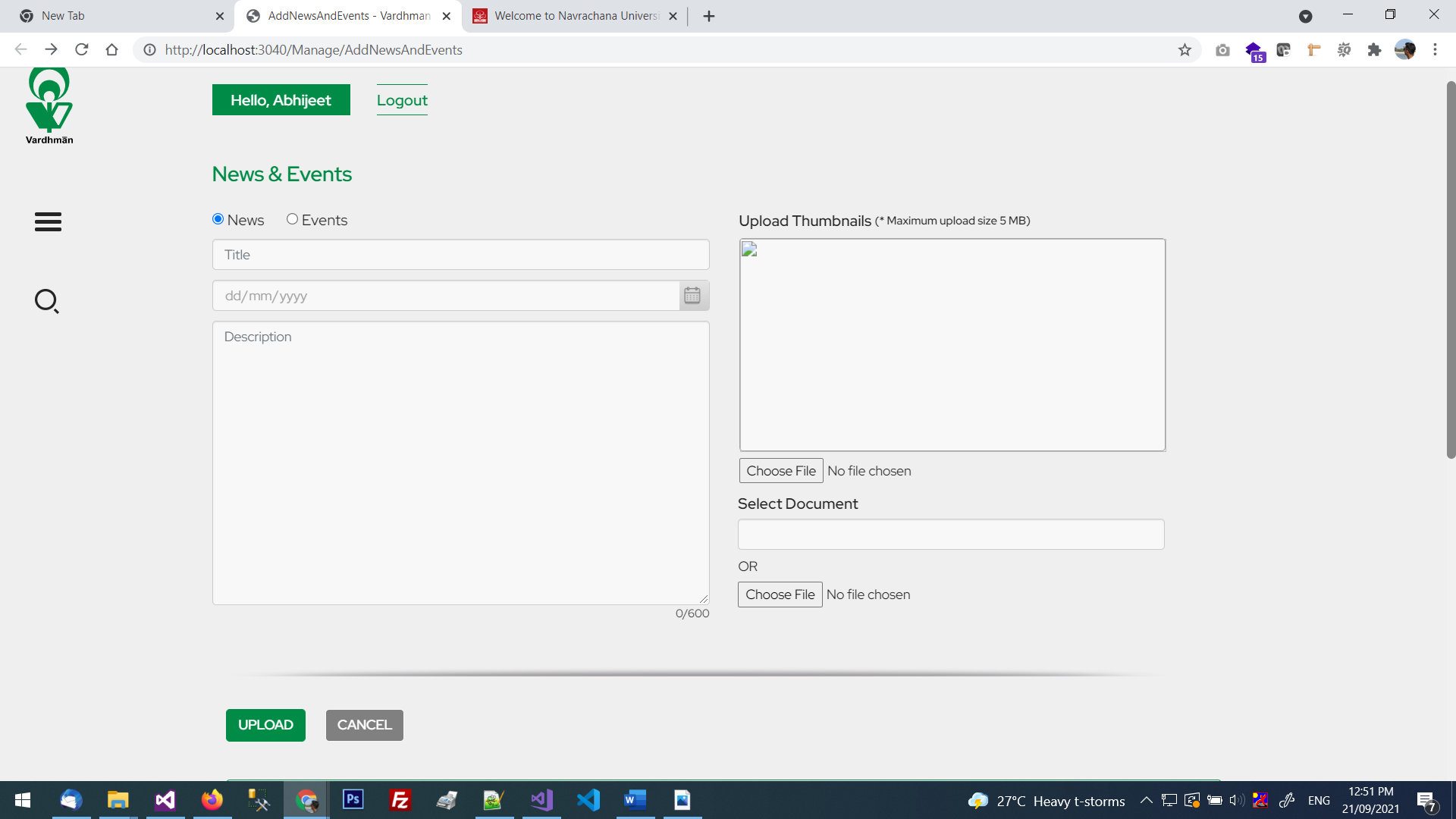Launch Photoshop from the taskbar
Screen dimensions: 1456x819
coord(353,800)
